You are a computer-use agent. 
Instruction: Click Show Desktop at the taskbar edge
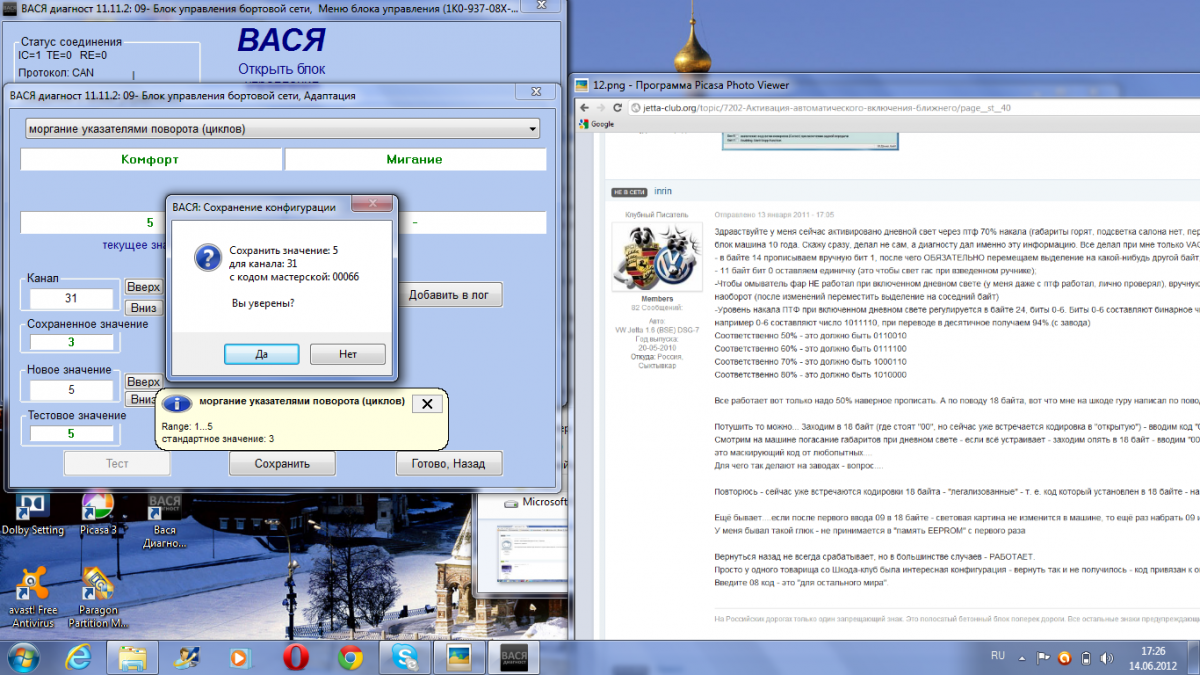pos(1193,657)
